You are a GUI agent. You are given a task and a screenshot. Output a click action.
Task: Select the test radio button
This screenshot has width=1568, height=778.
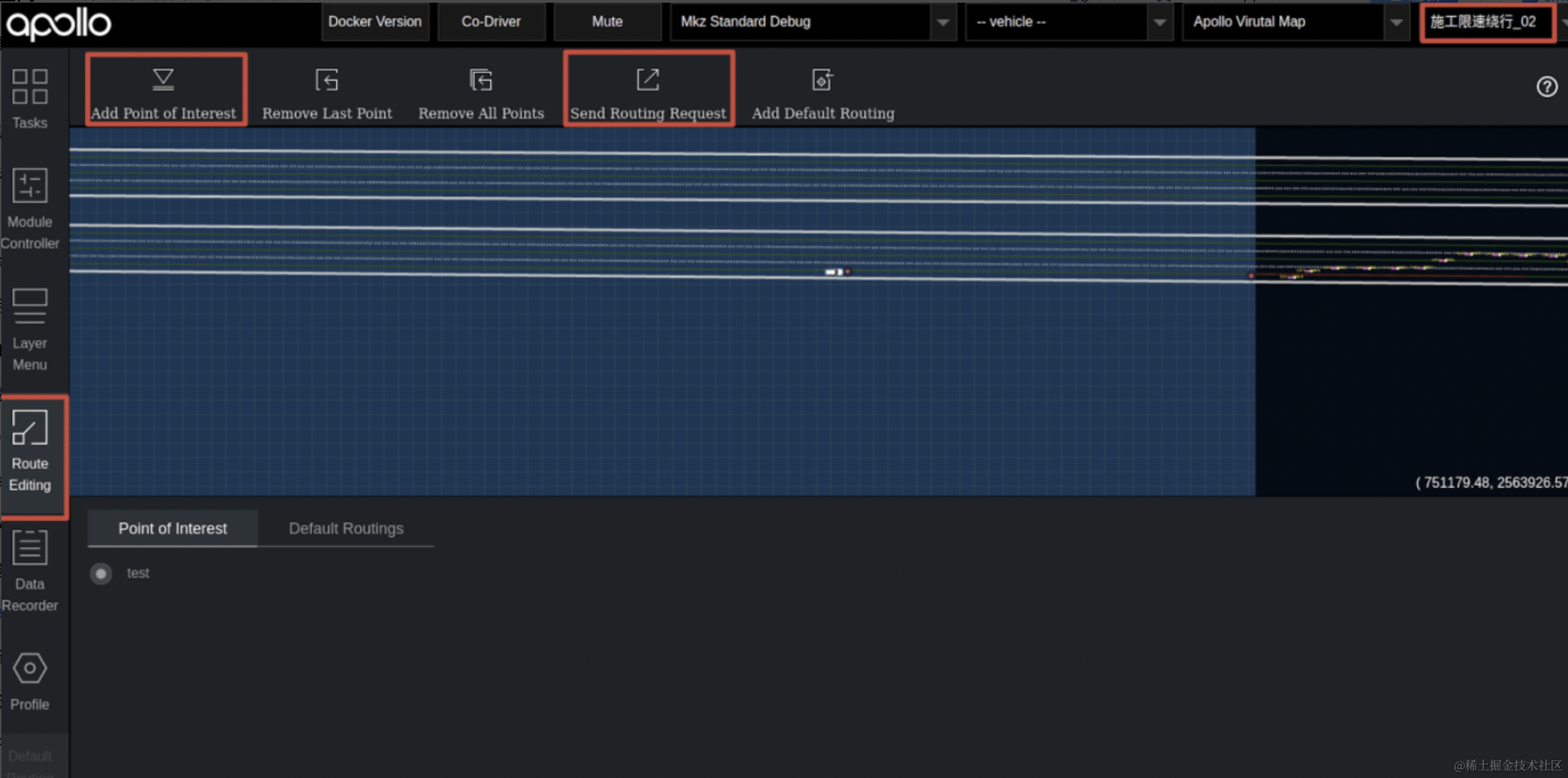pyautogui.click(x=101, y=573)
